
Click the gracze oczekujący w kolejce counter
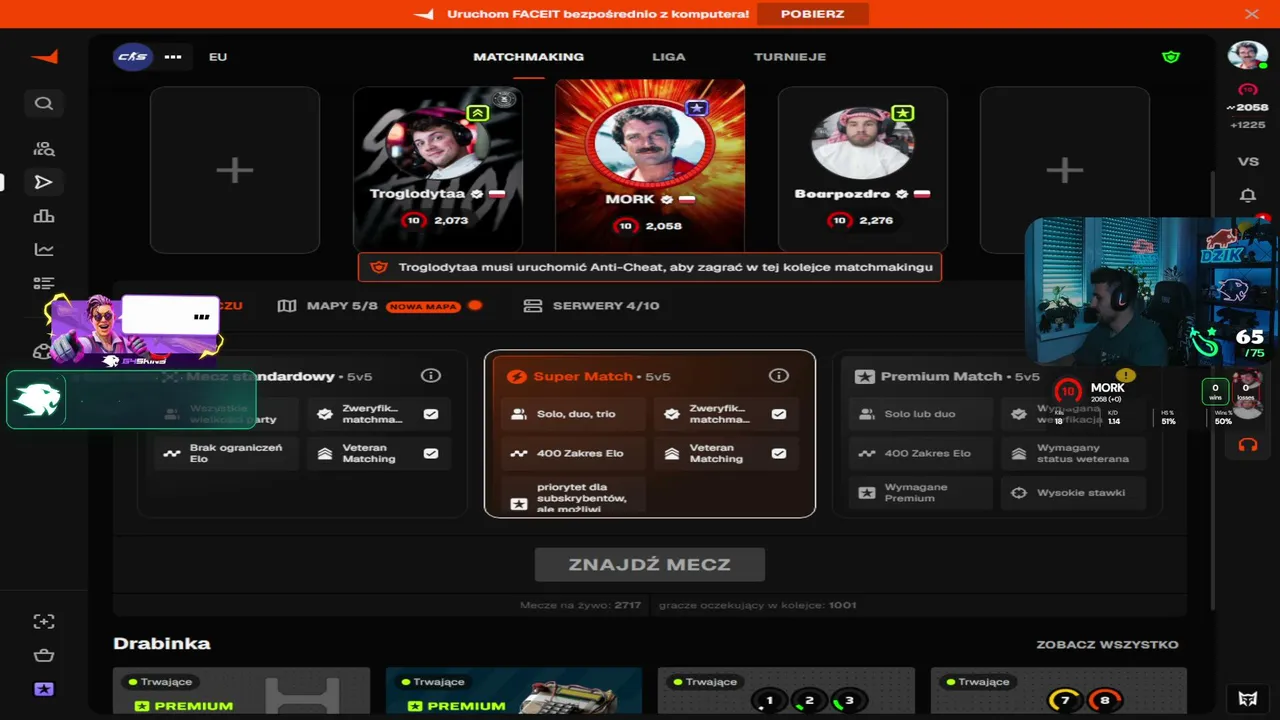758,605
